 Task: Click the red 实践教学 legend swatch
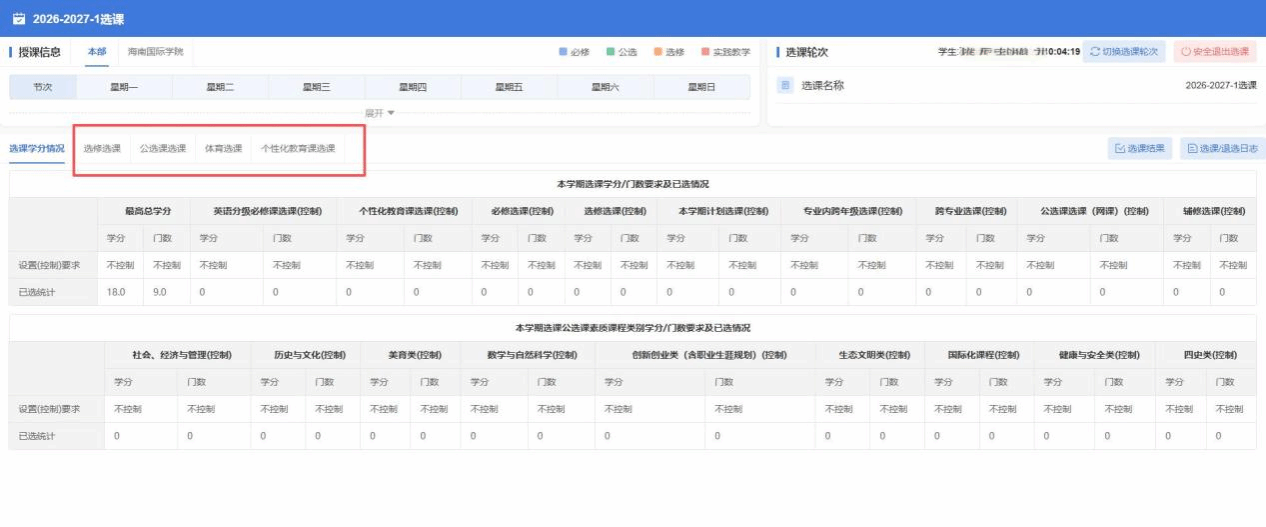point(705,51)
